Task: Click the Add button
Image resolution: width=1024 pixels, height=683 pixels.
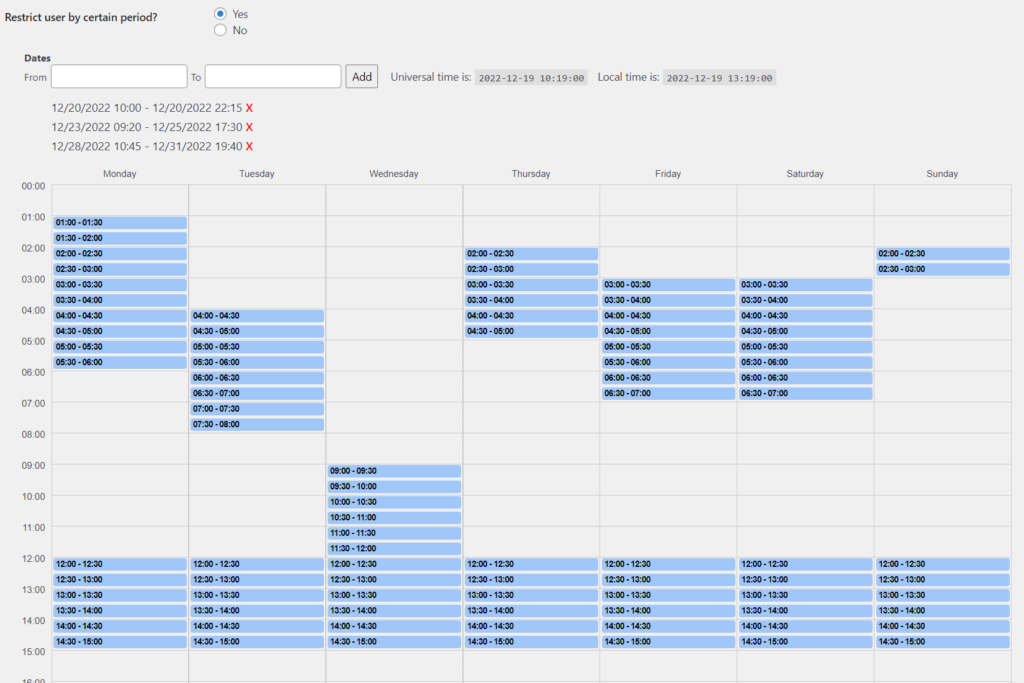Action: coord(361,76)
